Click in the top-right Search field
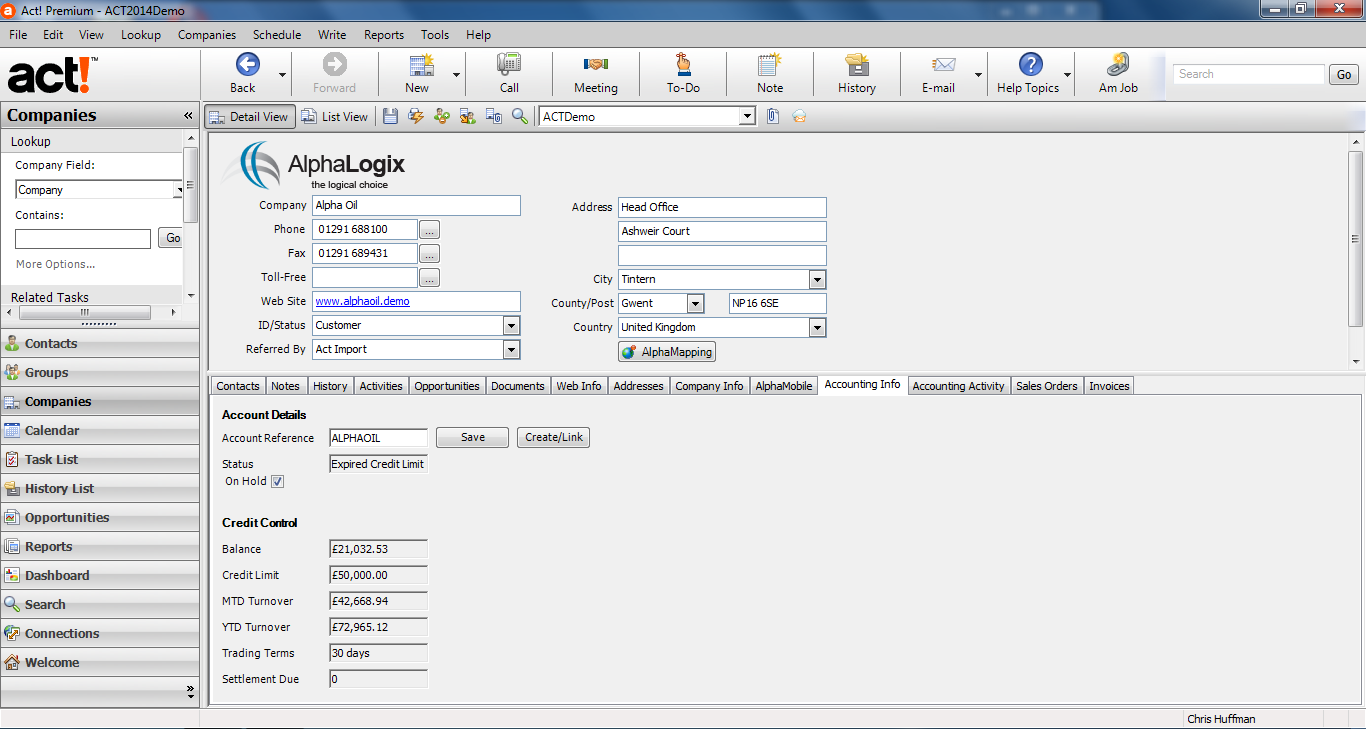This screenshot has height=729, width=1366. (1249, 74)
